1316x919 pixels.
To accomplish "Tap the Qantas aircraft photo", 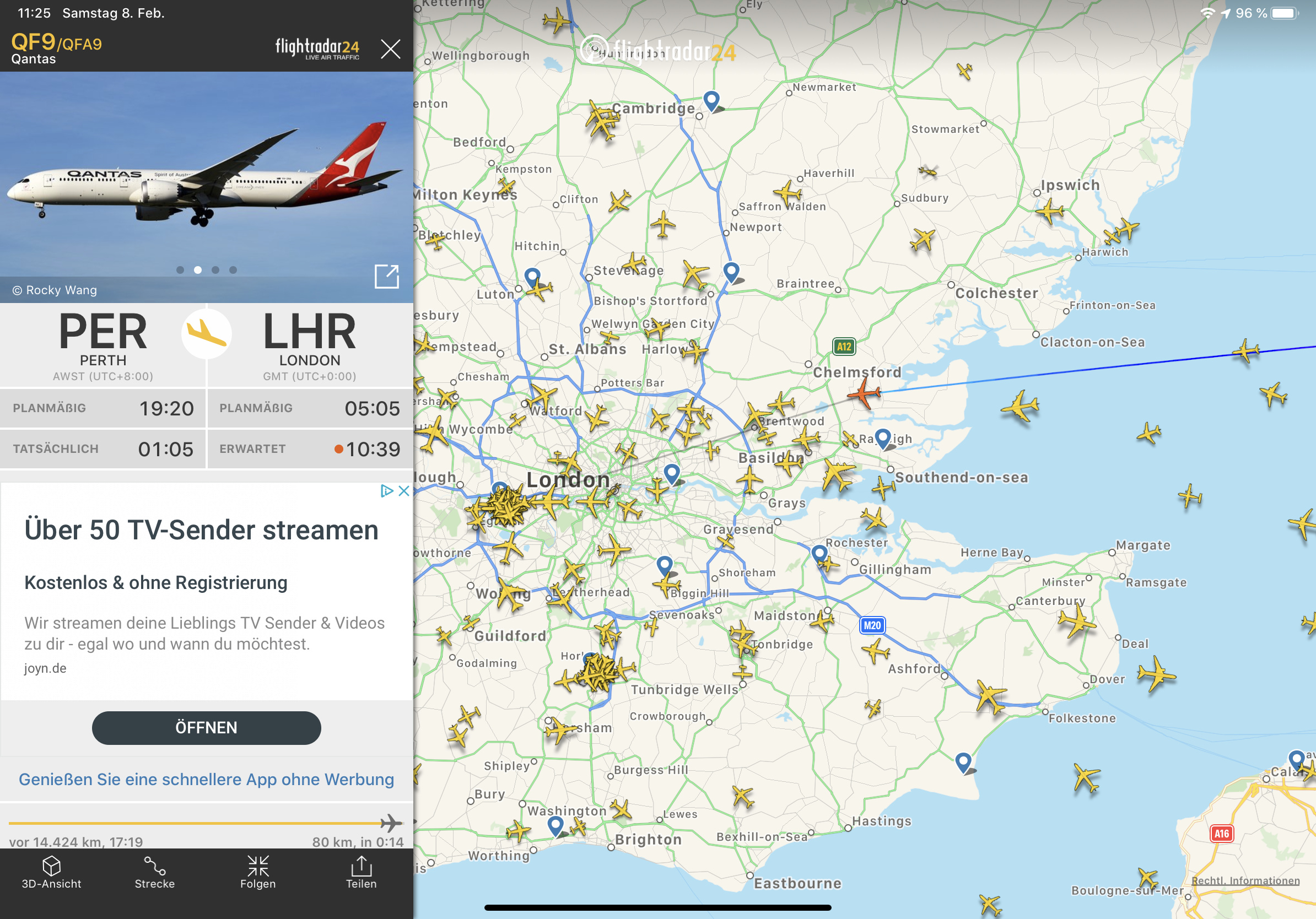I will 206,174.
